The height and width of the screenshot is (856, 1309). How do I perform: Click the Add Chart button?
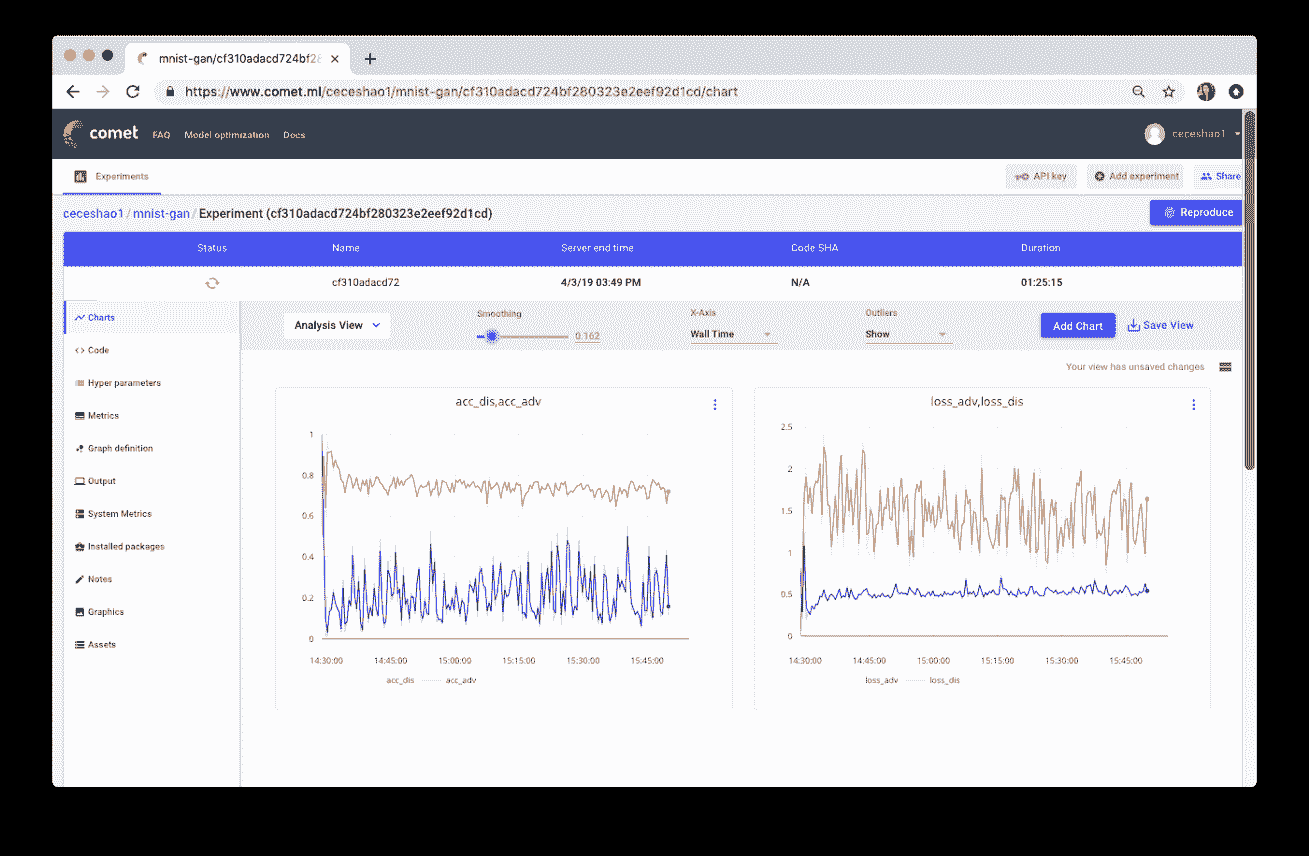(x=1078, y=326)
